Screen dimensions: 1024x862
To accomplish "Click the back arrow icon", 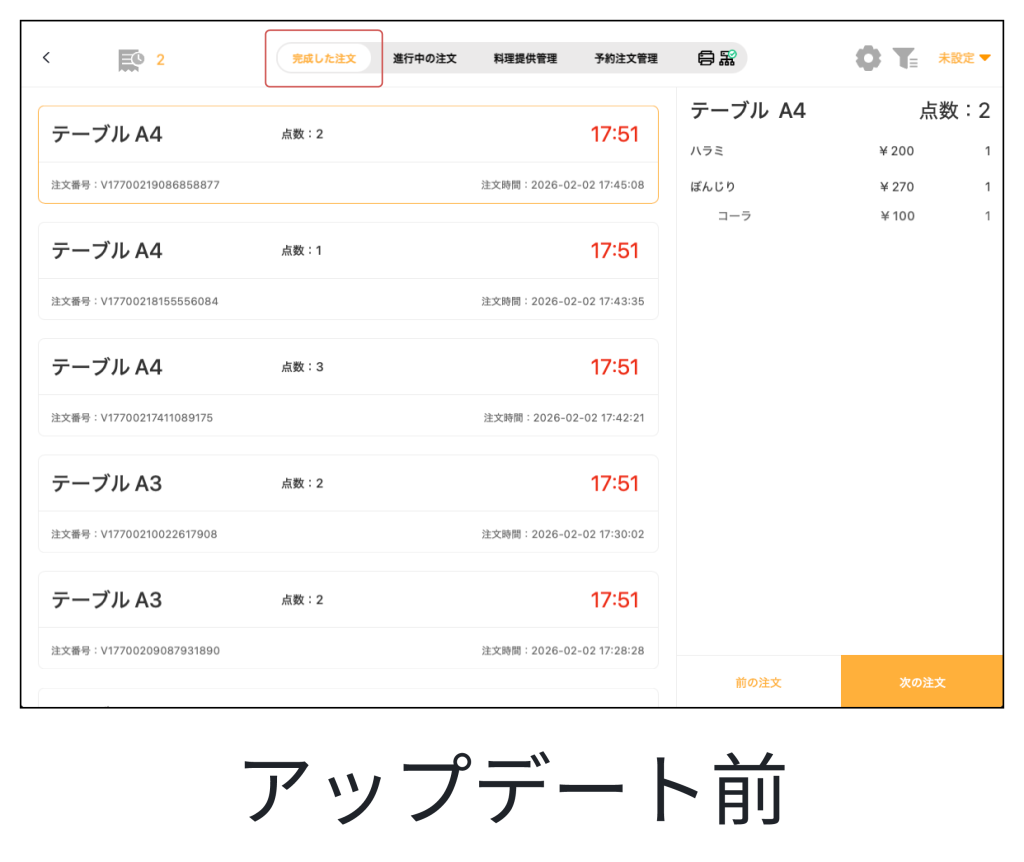I will click(46, 58).
